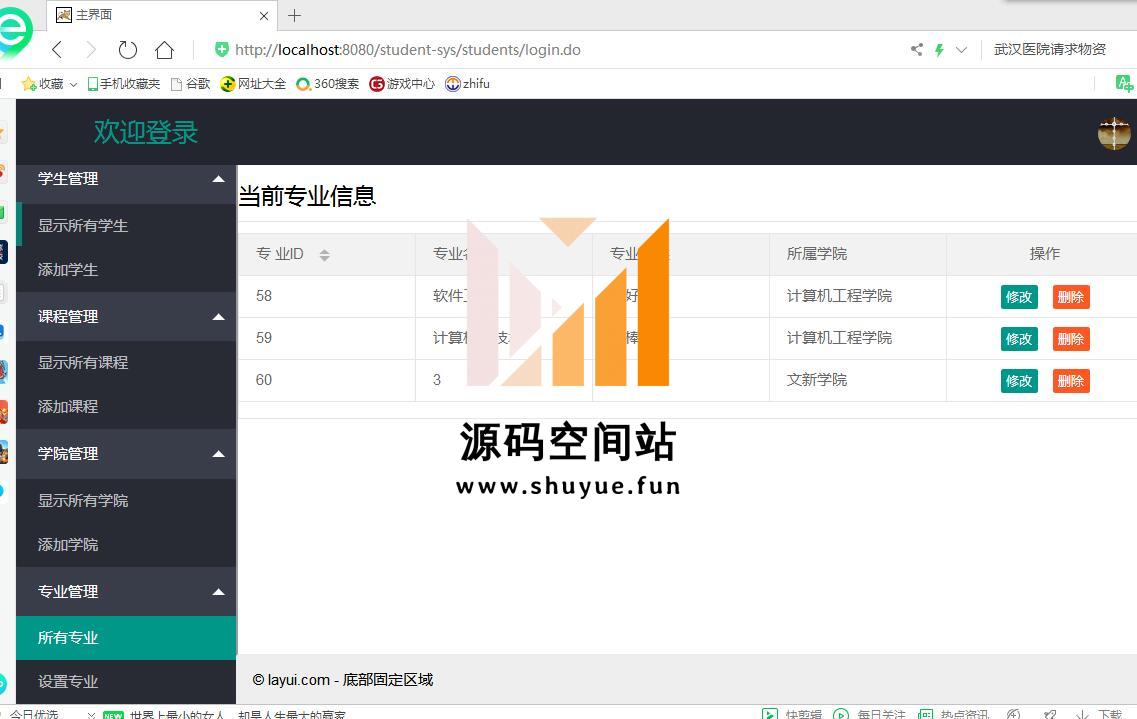This screenshot has height=719, width=1137.
Task: Open zhifu bookmark
Action: pyautogui.click(x=467, y=83)
